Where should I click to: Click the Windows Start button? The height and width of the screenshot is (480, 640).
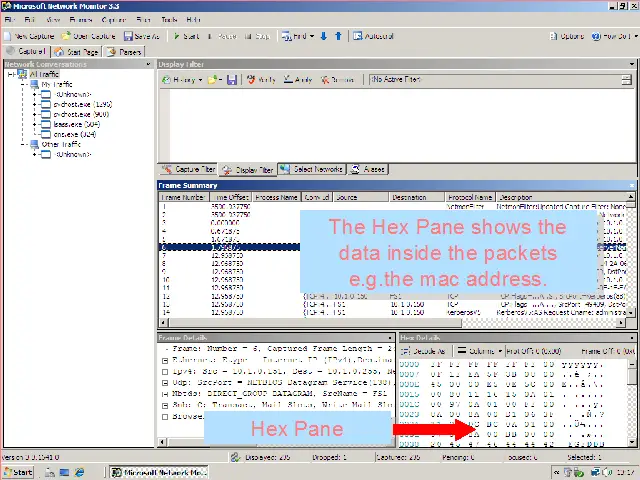click(19, 472)
